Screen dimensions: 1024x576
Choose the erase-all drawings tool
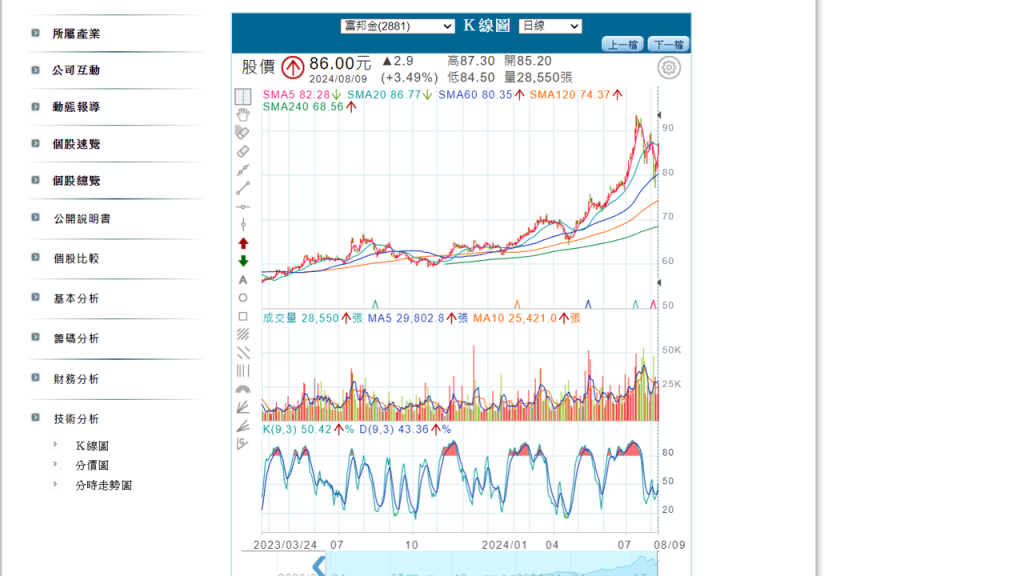242,133
